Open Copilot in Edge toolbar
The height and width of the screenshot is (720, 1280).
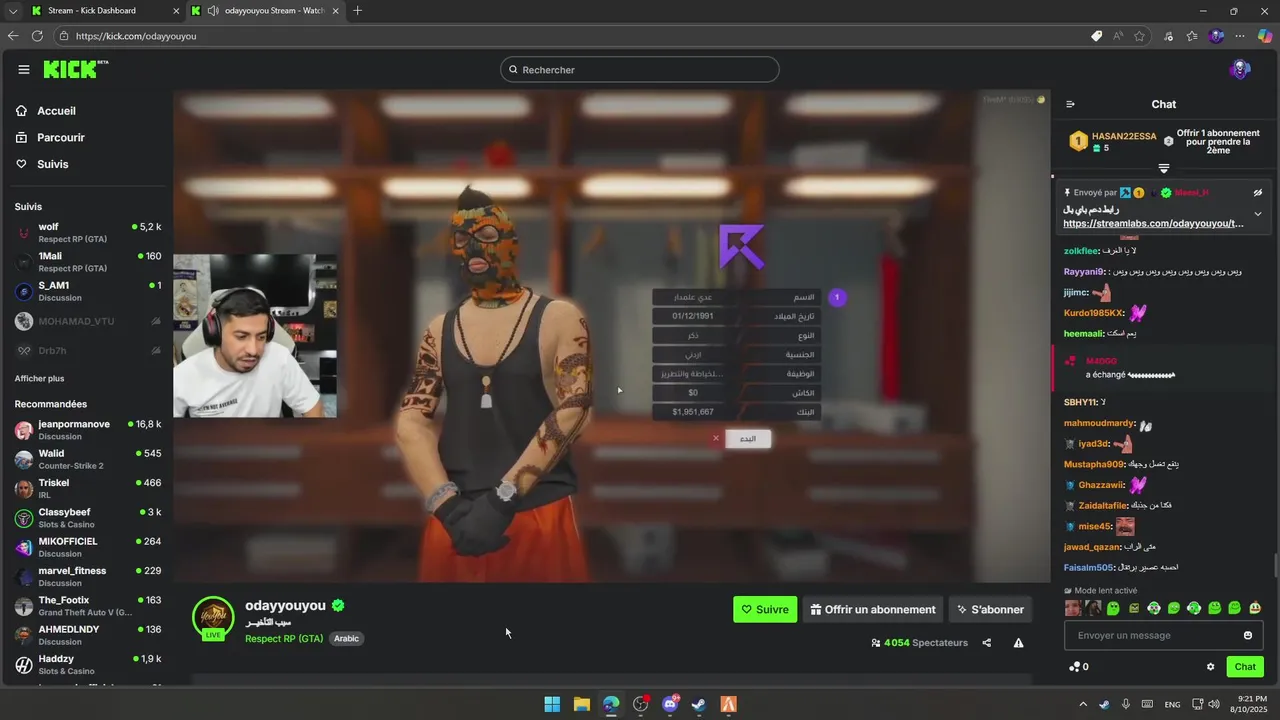coord(1265,36)
